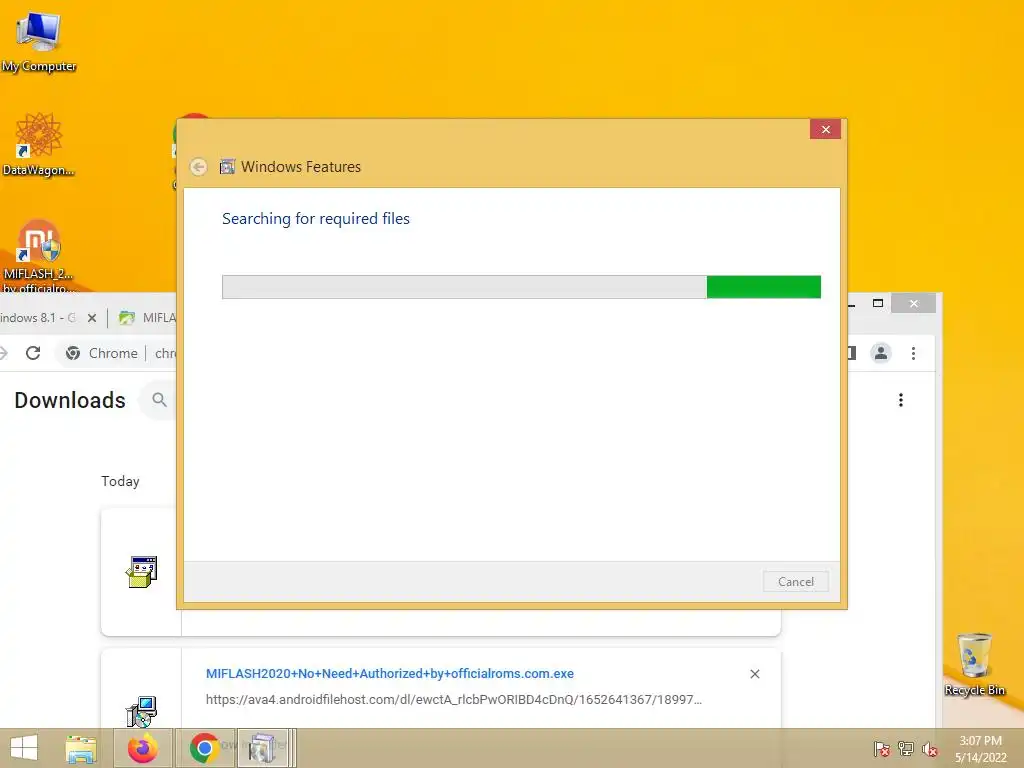Click the Chrome site info chip

101,353
